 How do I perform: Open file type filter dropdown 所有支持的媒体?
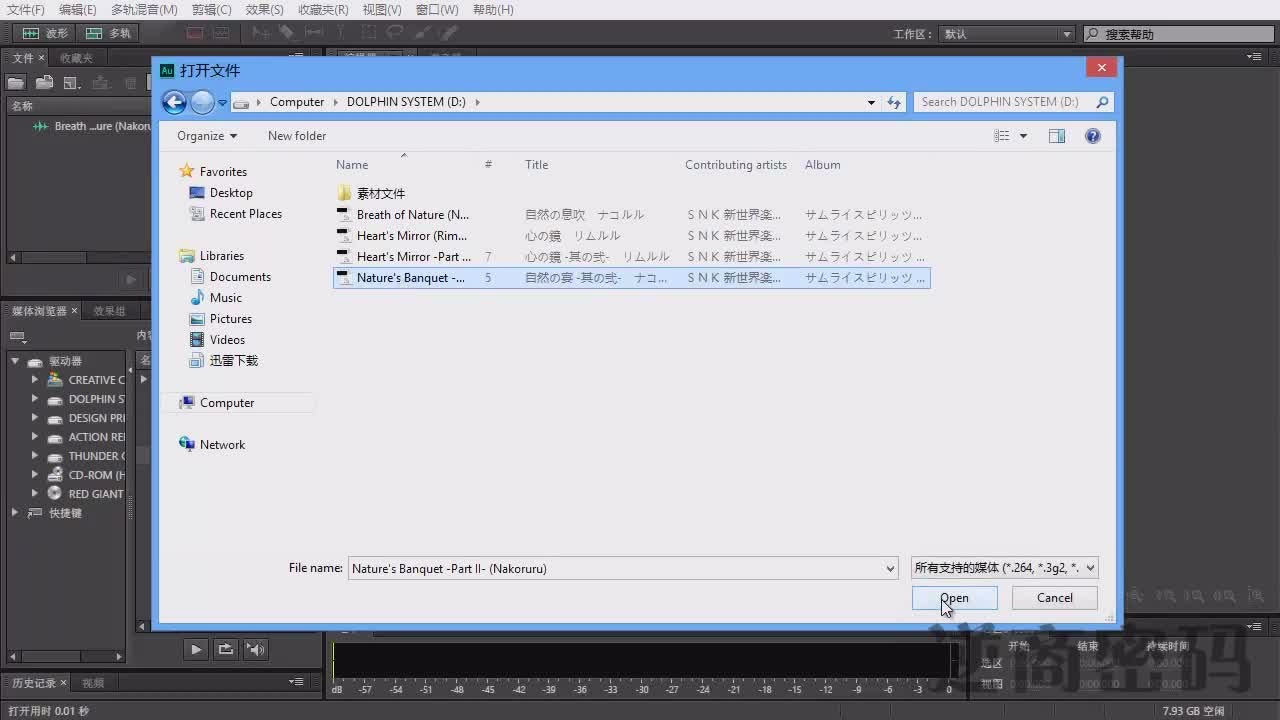[x=1005, y=568]
